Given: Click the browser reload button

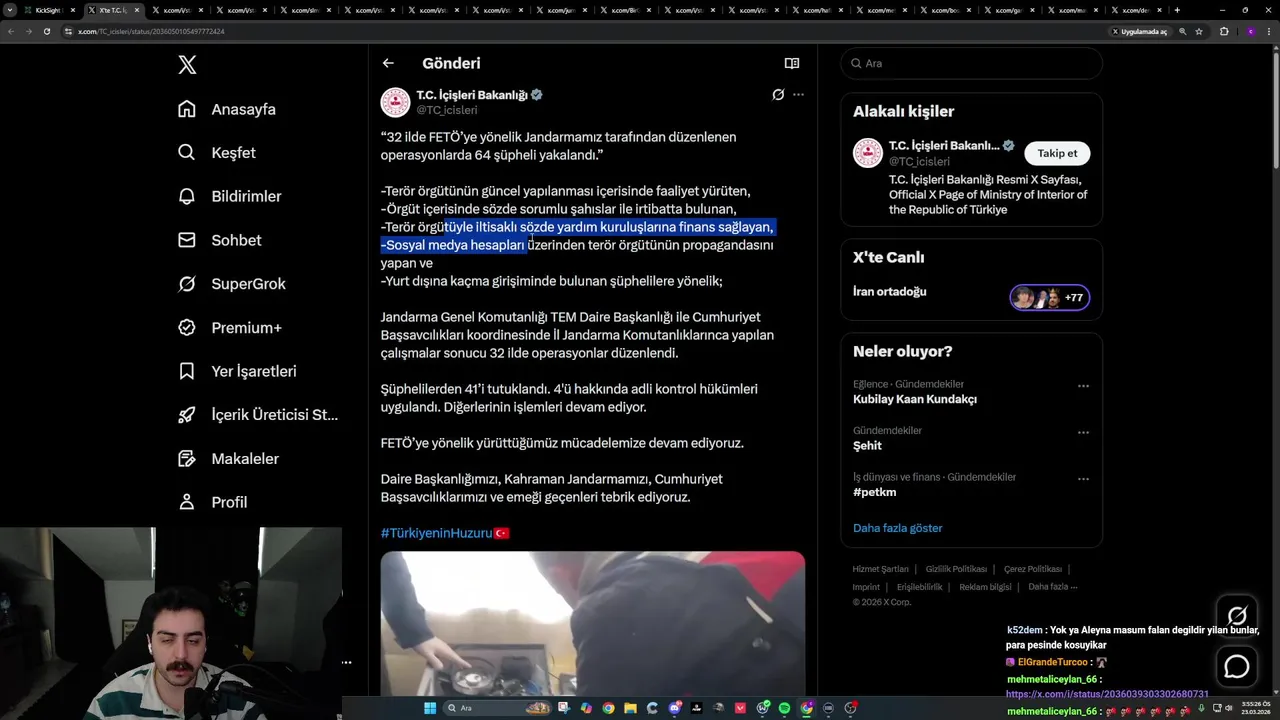Looking at the screenshot, I should 47,31.
